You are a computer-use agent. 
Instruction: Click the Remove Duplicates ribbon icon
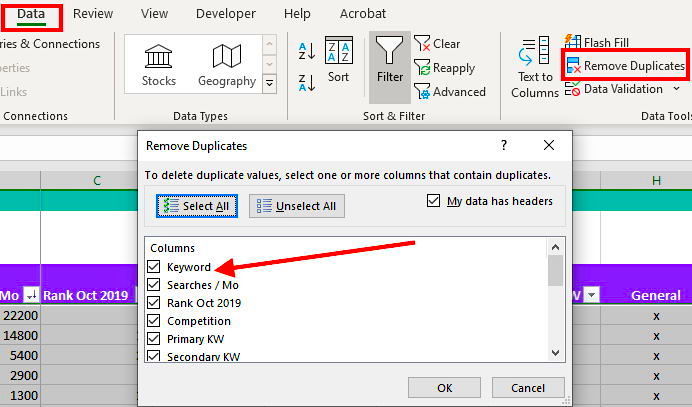point(573,66)
